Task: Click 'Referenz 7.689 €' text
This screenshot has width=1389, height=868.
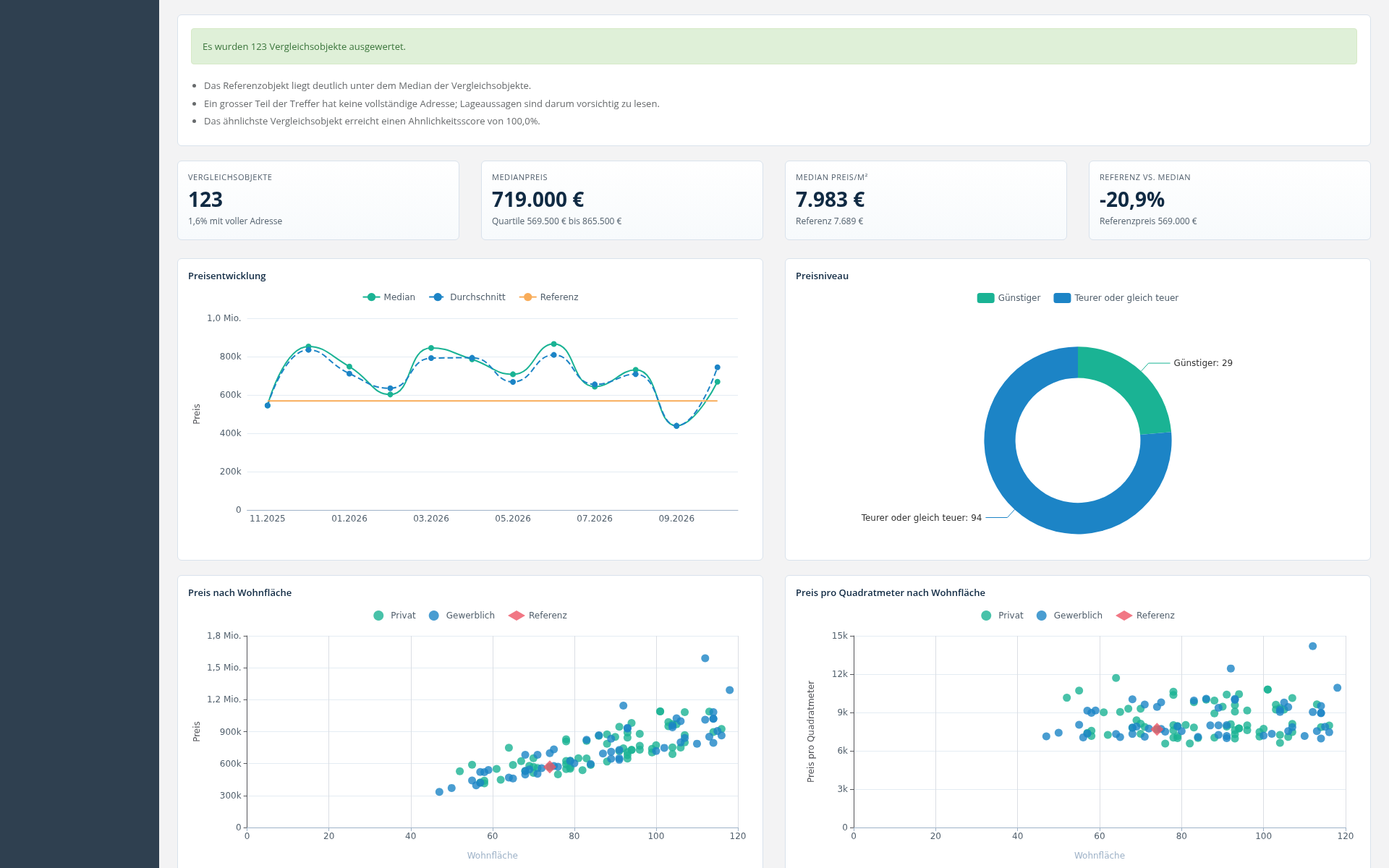Action: click(829, 221)
